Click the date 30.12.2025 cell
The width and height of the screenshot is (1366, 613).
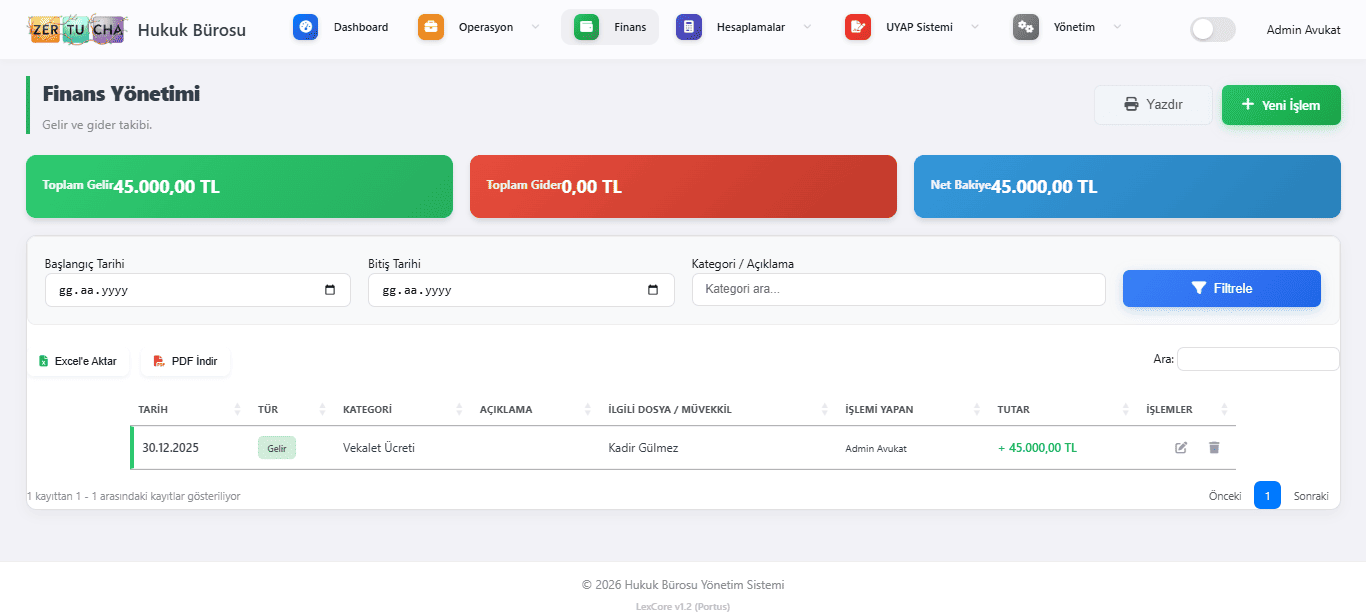tap(171, 448)
